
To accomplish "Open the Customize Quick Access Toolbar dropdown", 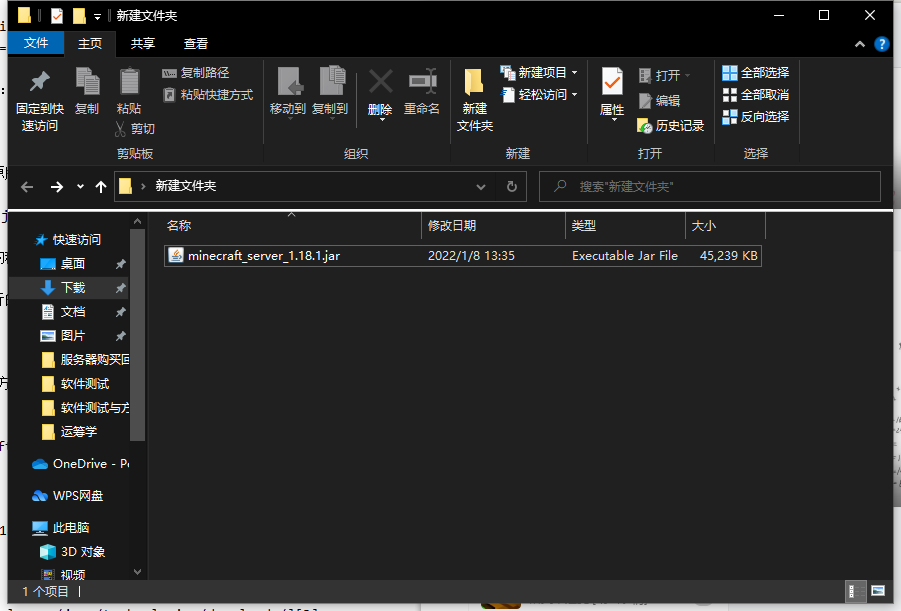I will coord(98,17).
